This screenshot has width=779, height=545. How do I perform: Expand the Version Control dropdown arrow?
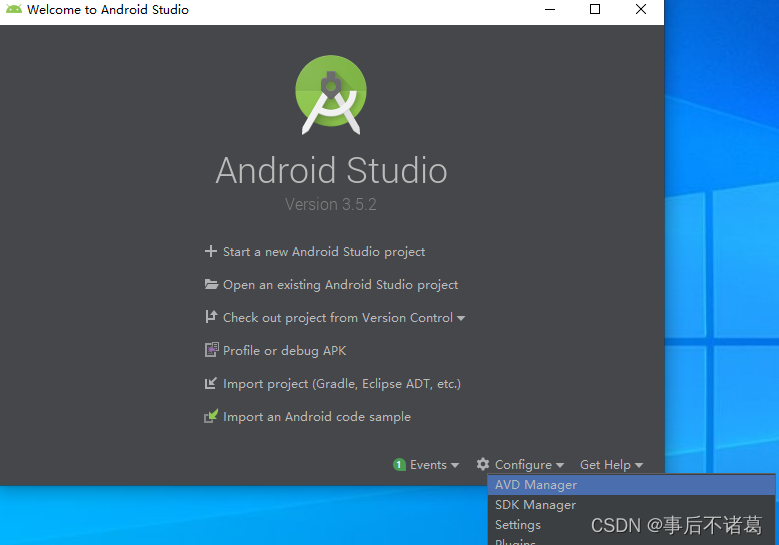tap(461, 318)
